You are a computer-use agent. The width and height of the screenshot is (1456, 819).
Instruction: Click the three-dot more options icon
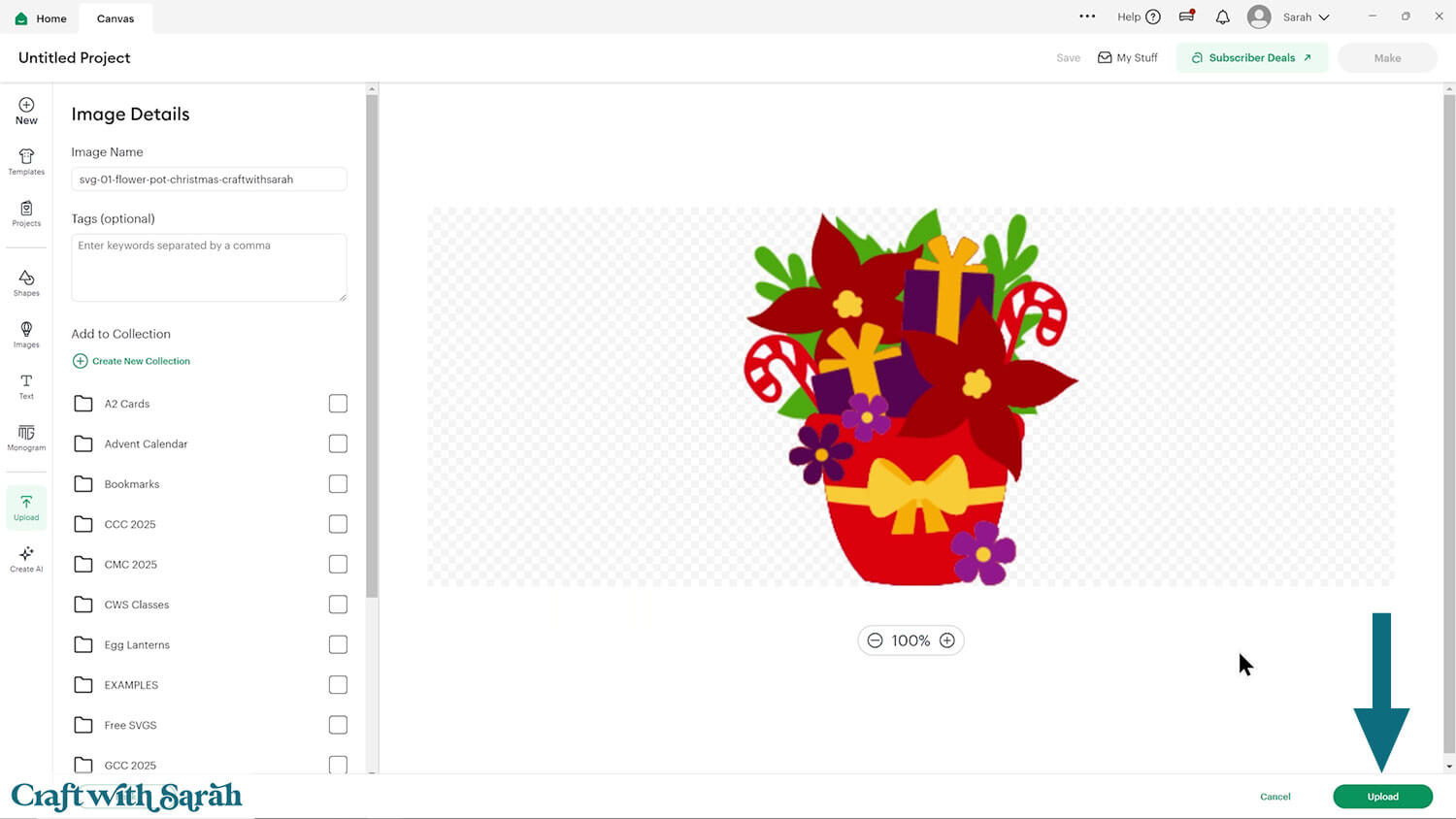(x=1087, y=16)
